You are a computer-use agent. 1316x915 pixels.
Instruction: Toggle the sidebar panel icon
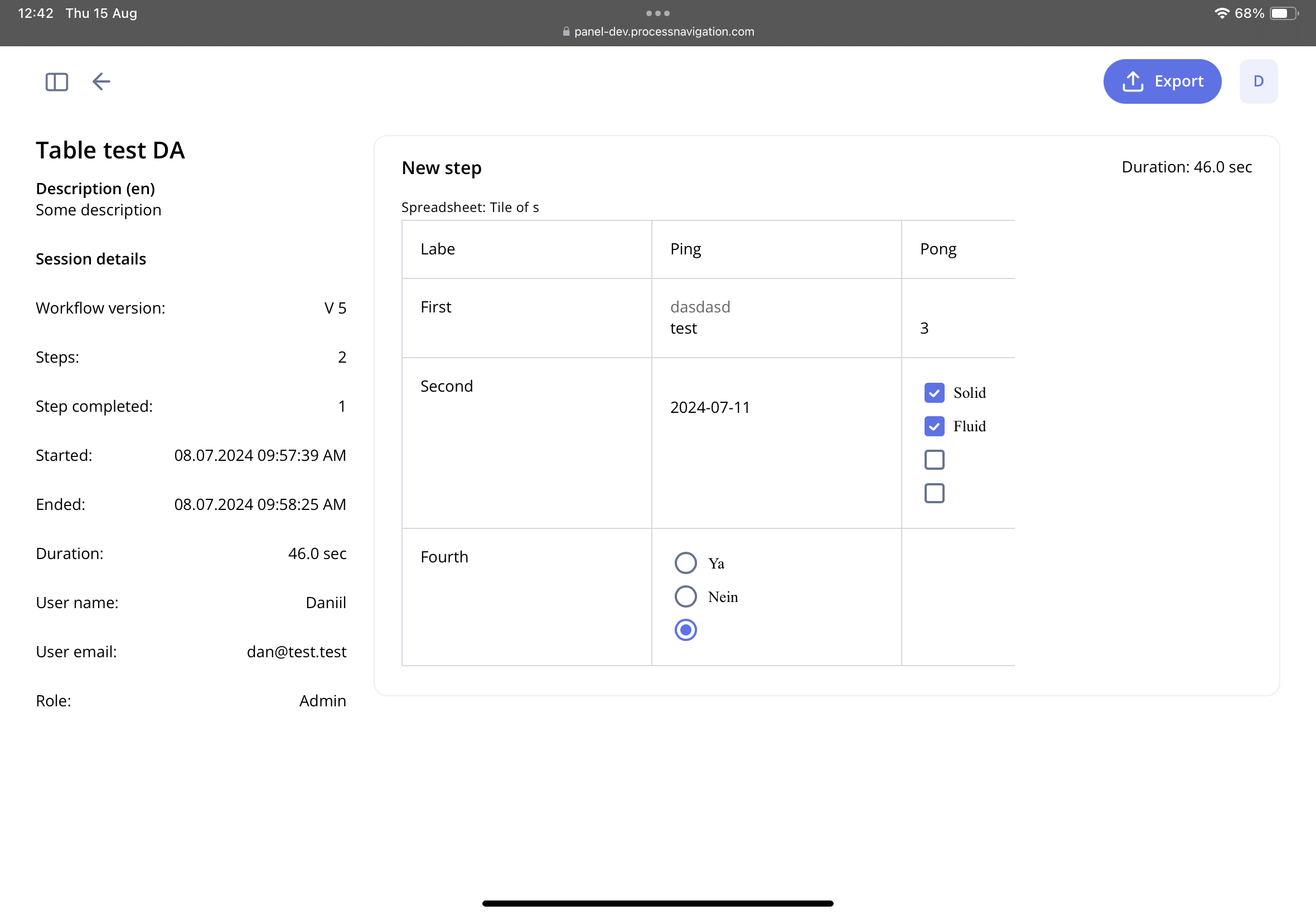point(57,81)
